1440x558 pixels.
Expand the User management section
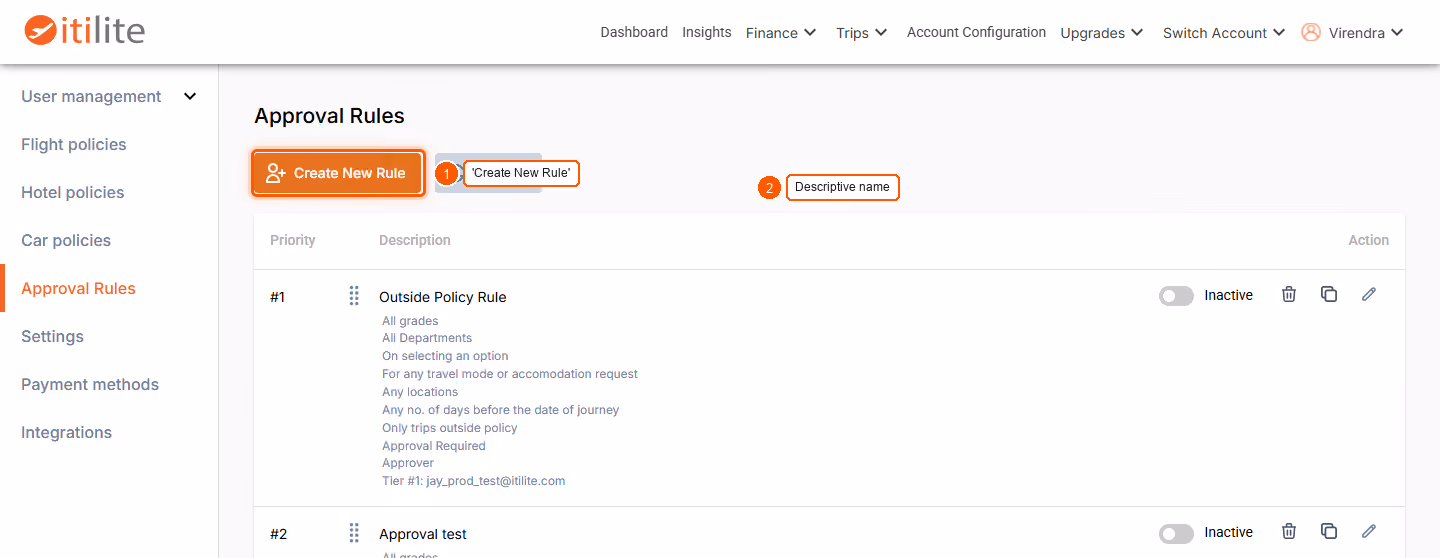(109, 96)
